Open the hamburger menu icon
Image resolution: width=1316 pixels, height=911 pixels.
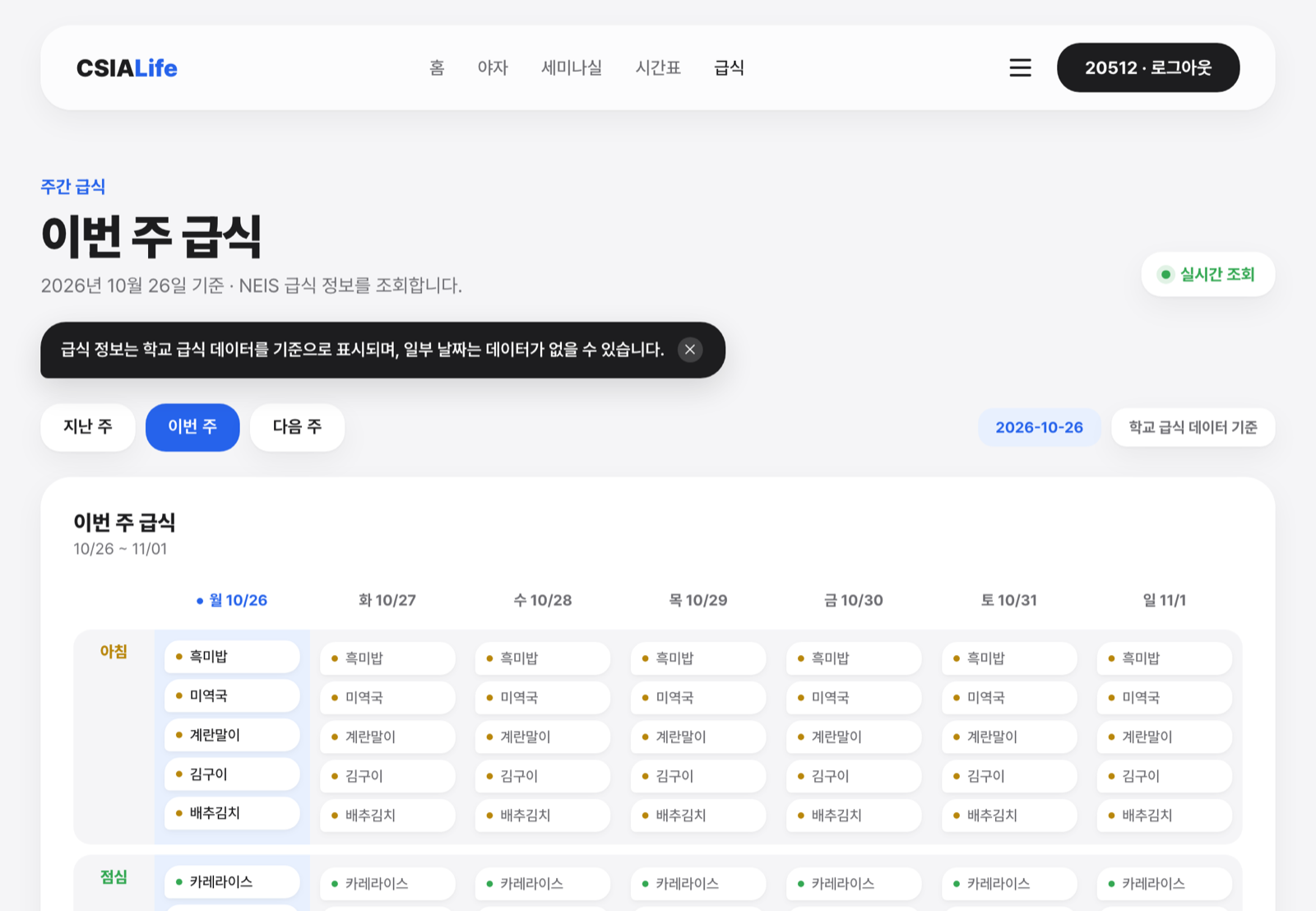pos(1020,67)
